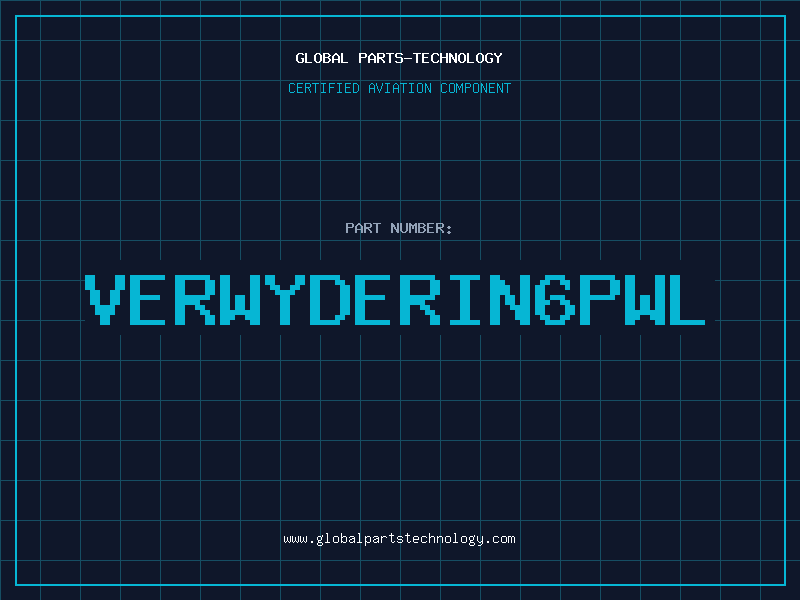Image resolution: width=800 pixels, height=600 pixels.
Task: Click the word GLOBAL in the heading
Action: pyautogui.click(x=321, y=58)
